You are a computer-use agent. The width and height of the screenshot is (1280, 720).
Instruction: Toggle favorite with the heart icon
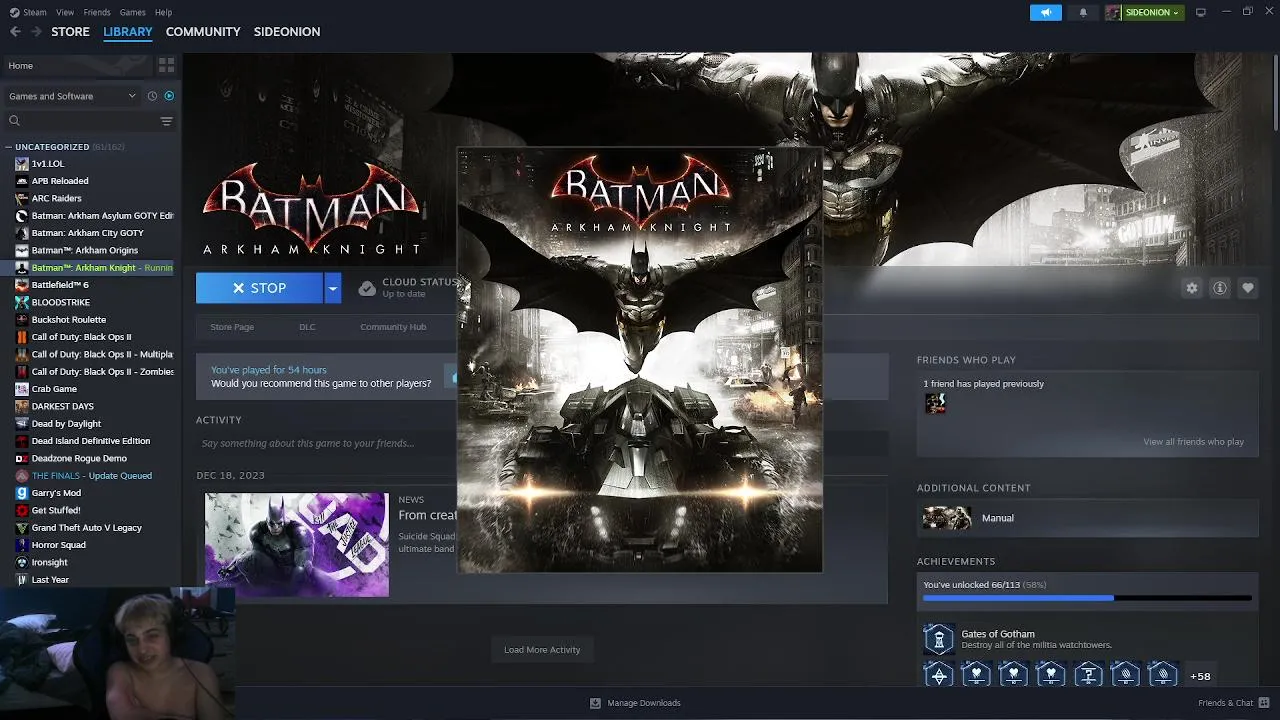pyautogui.click(x=1247, y=287)
